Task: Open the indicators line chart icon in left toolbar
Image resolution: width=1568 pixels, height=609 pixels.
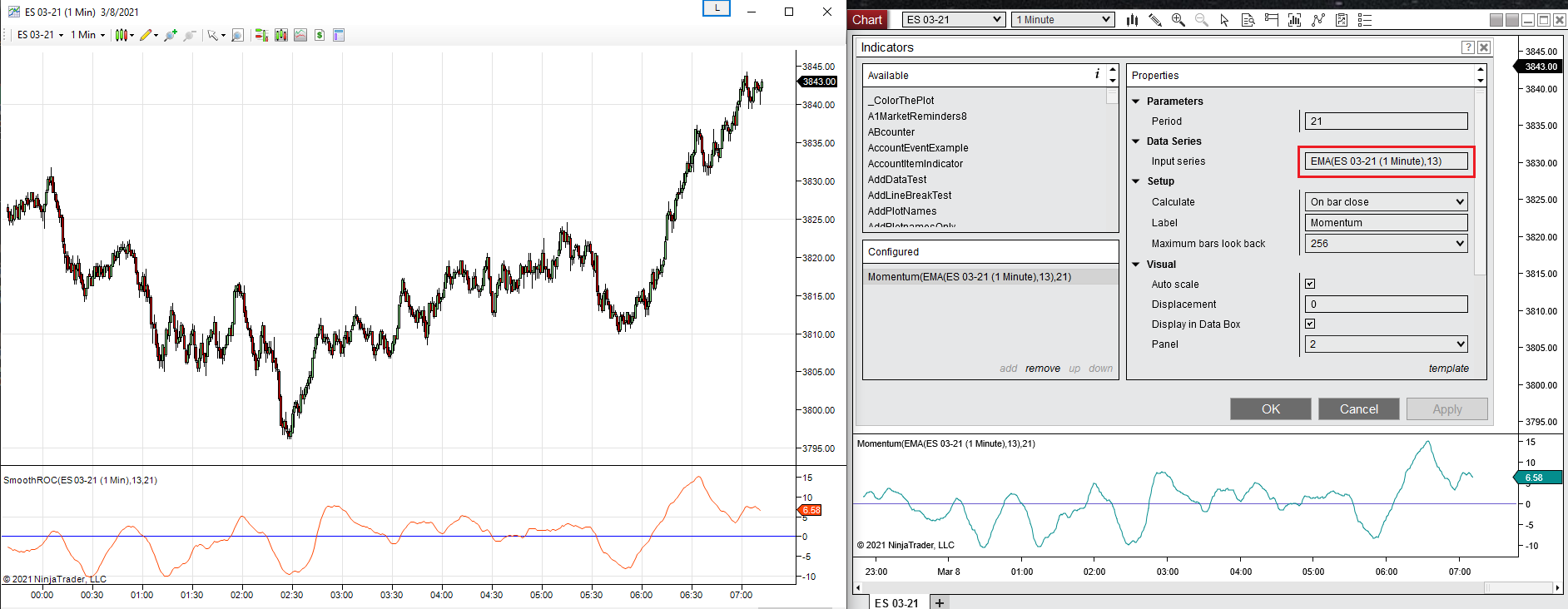Action: (x=300, y=35)
